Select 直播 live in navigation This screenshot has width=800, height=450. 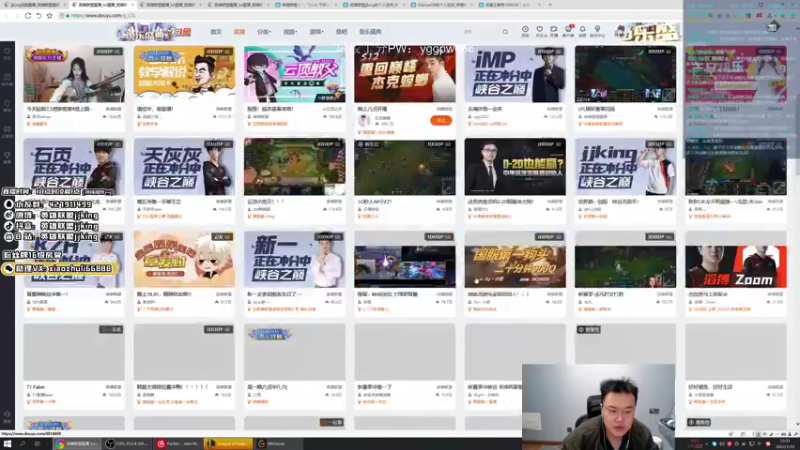239,32
